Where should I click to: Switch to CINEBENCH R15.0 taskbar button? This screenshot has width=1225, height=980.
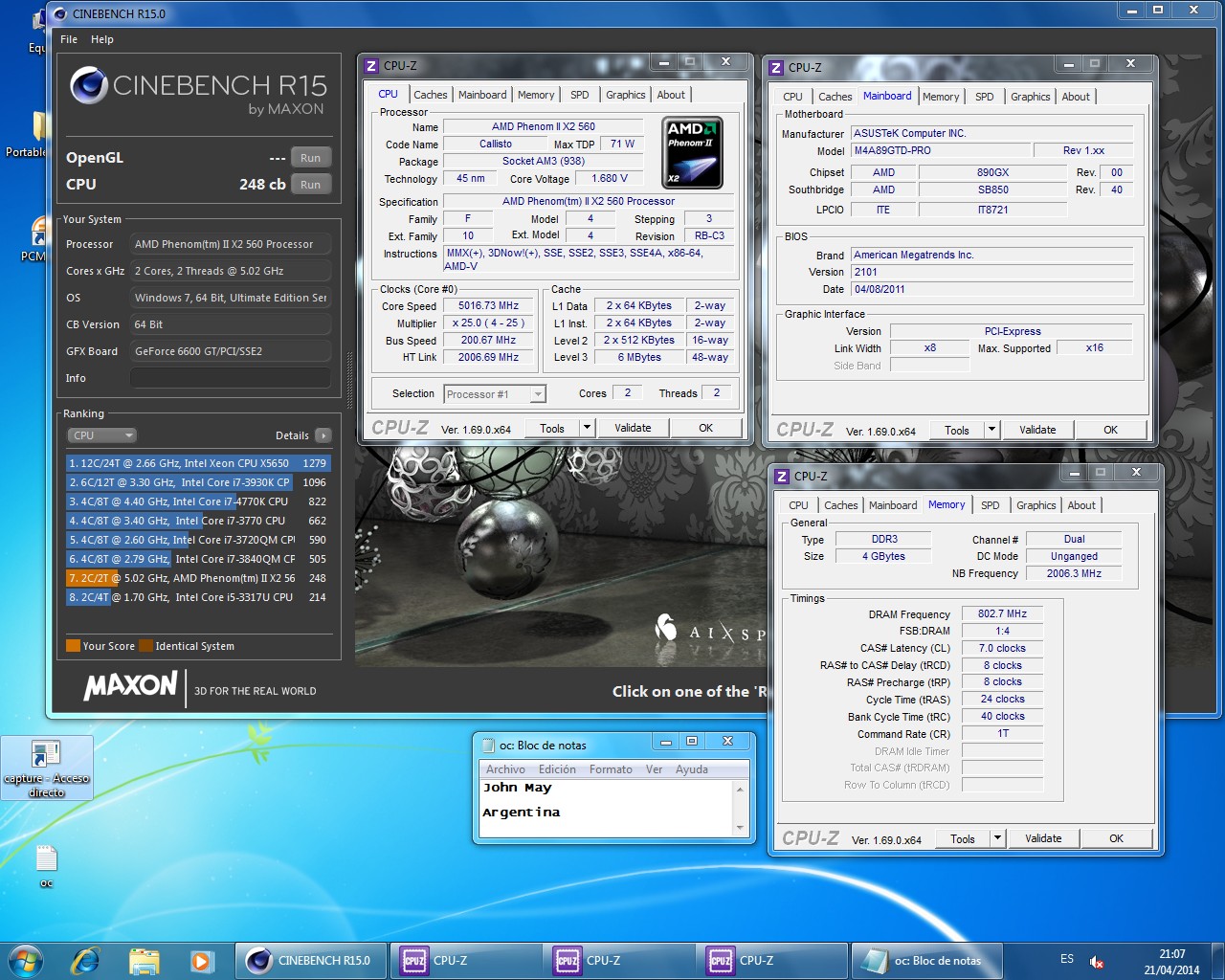point(311,960)
